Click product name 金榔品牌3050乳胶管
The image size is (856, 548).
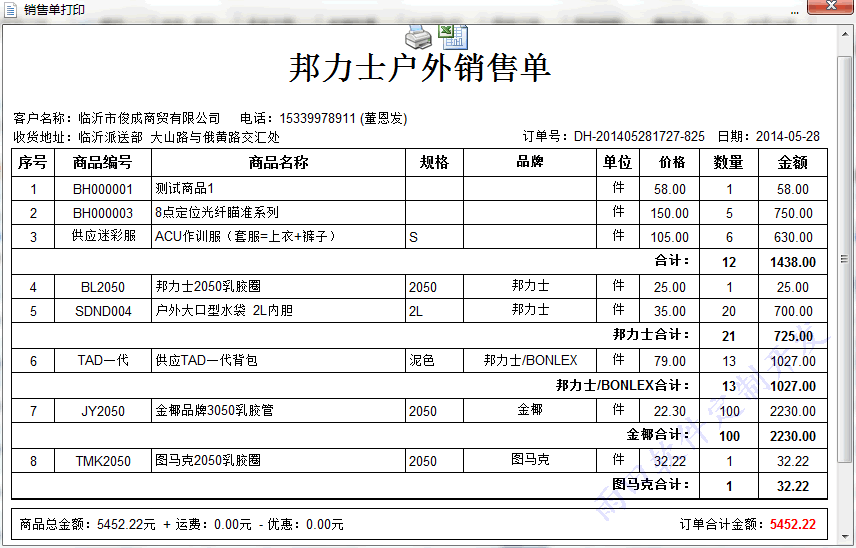pyautogui.click(x=214, y=410)
